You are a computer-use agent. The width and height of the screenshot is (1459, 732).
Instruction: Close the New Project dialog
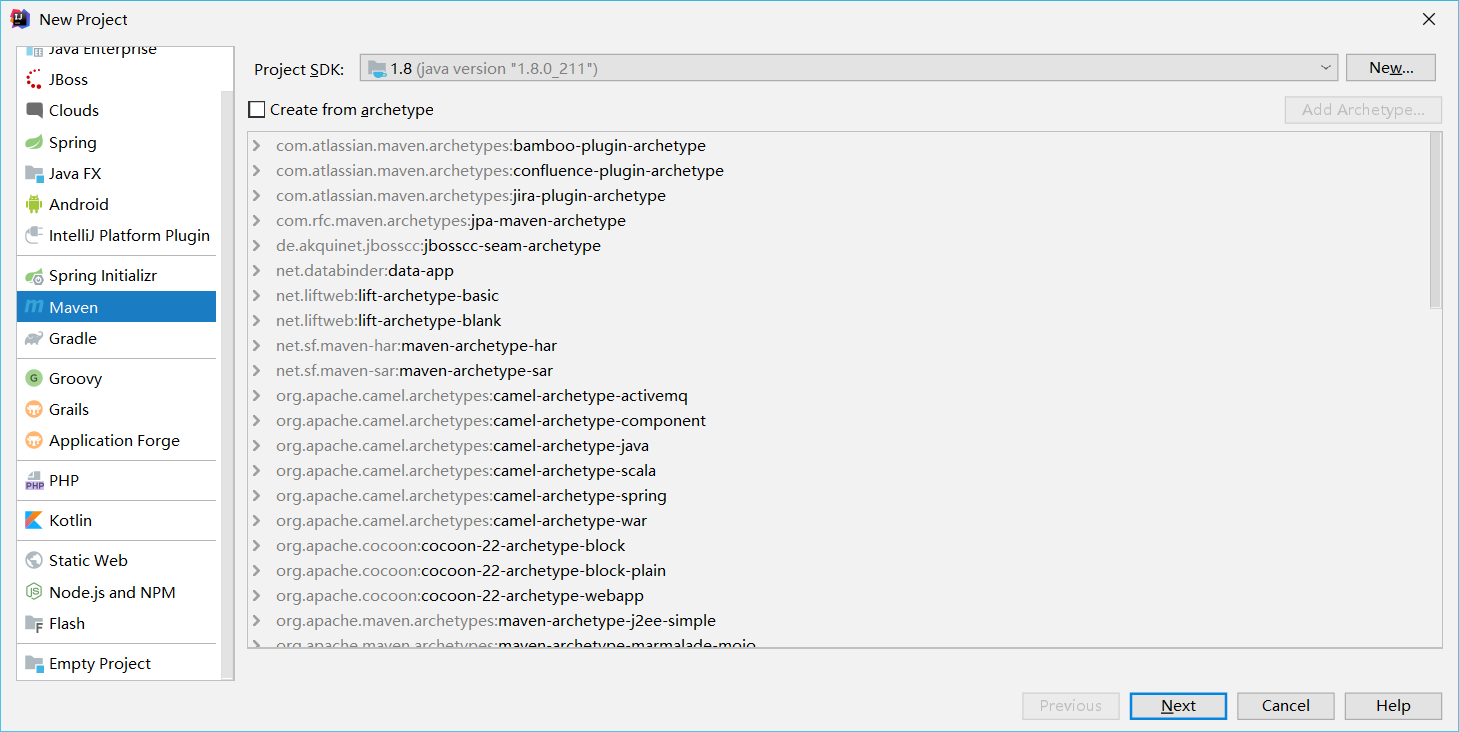pos(1429,19)
